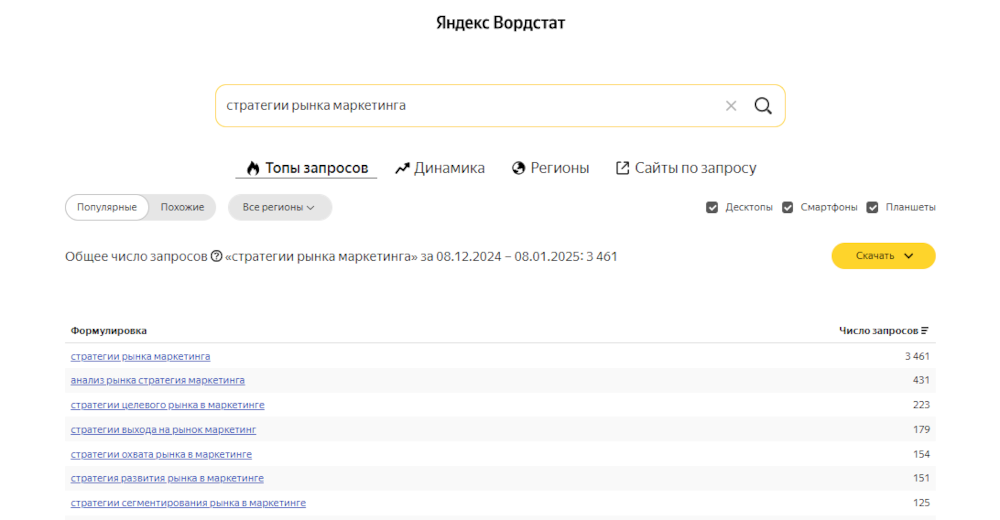The image size is (1000, 520).
Task: Uncheck the Планшеты checkbox
Action: [872, 207]
